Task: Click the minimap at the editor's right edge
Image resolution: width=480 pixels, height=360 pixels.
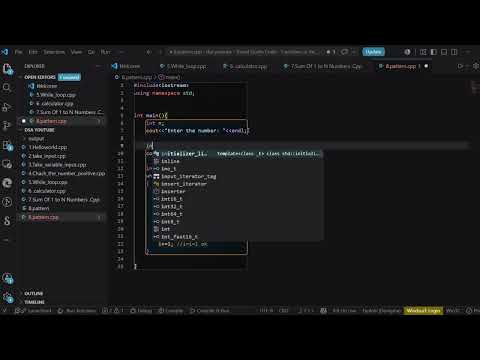Action: point(475,87)
